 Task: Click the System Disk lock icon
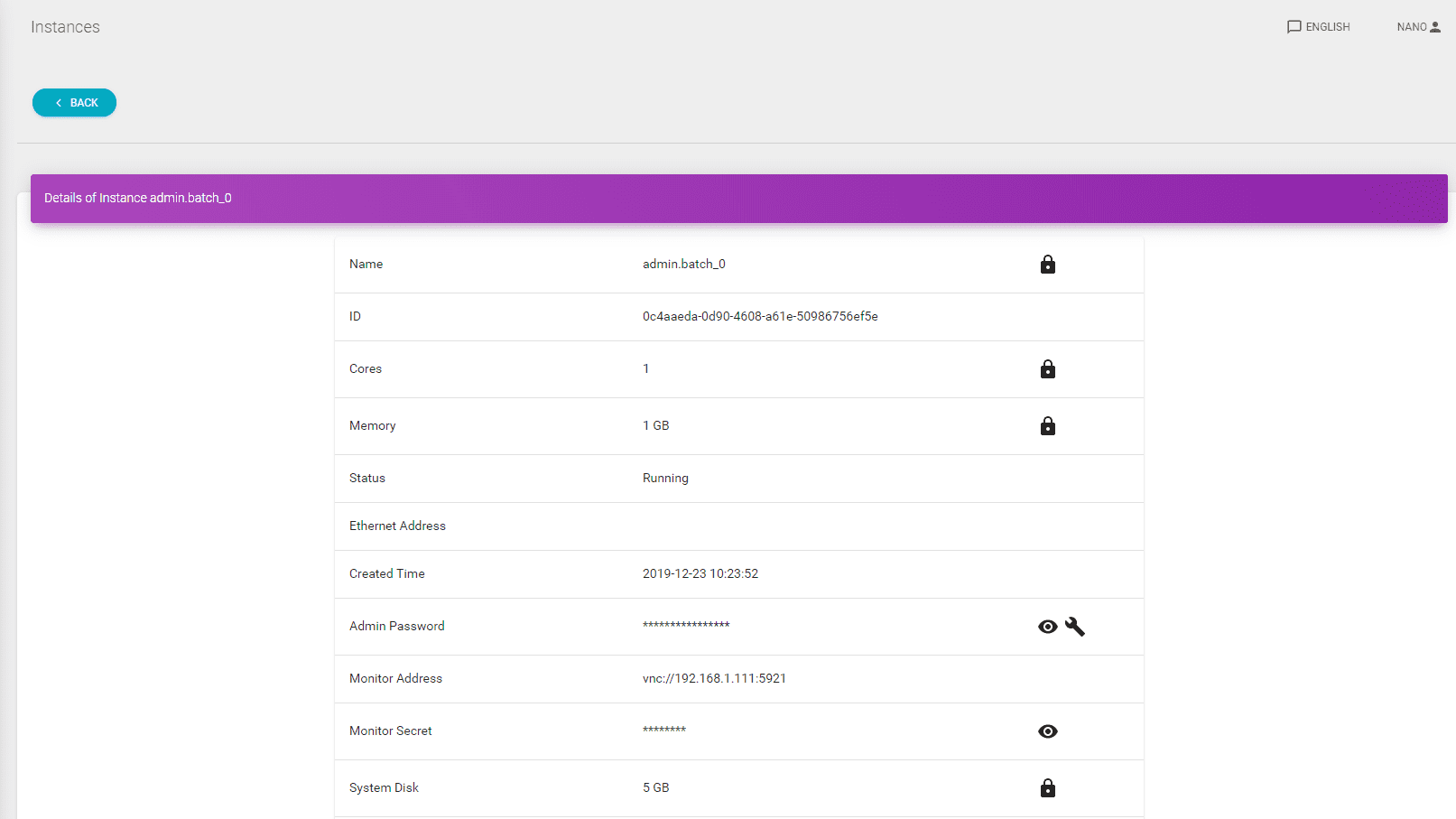click(1047, 788)
